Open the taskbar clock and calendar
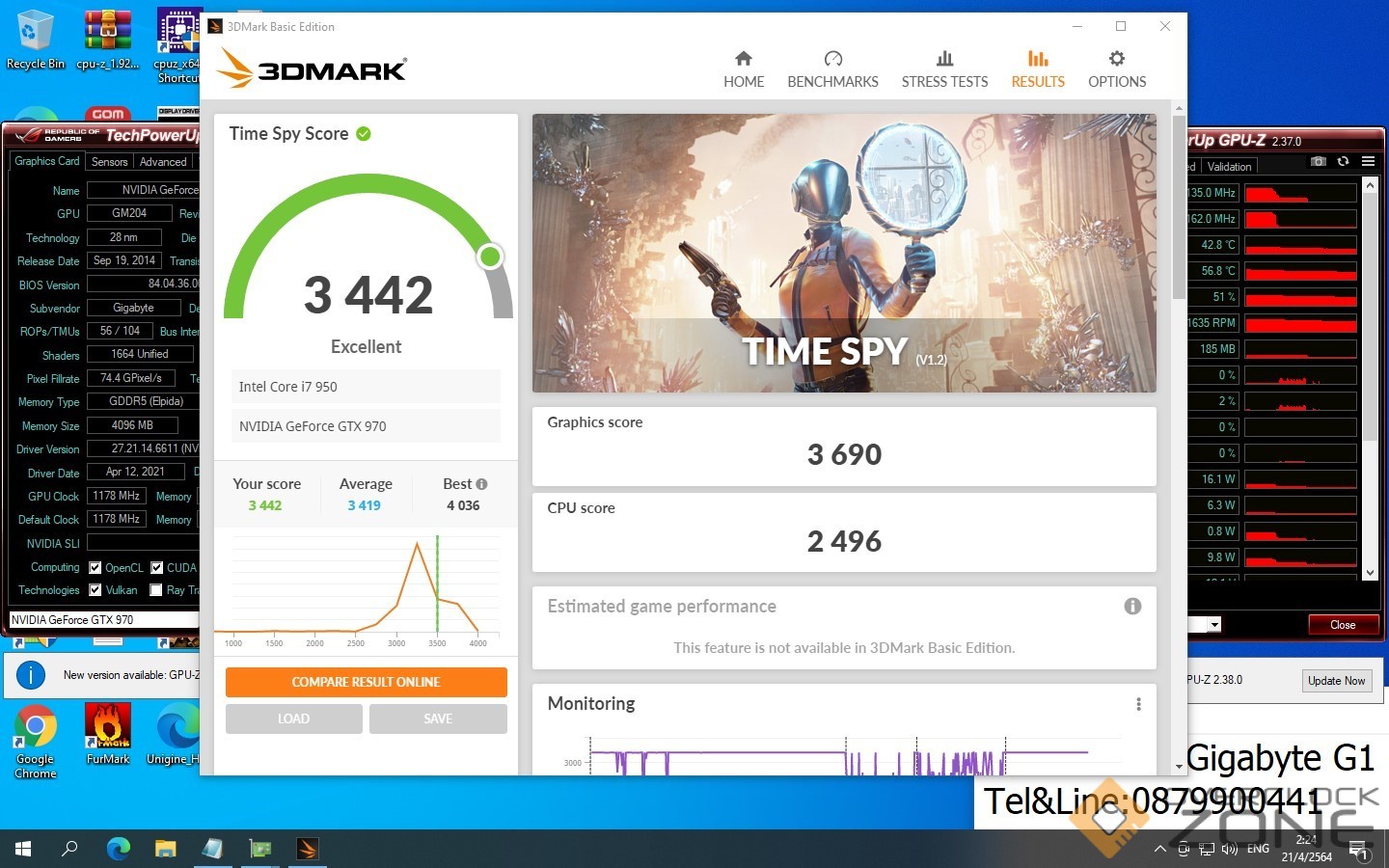The width and height of the screenshot is (1389, 868). tap(1307, 849)
